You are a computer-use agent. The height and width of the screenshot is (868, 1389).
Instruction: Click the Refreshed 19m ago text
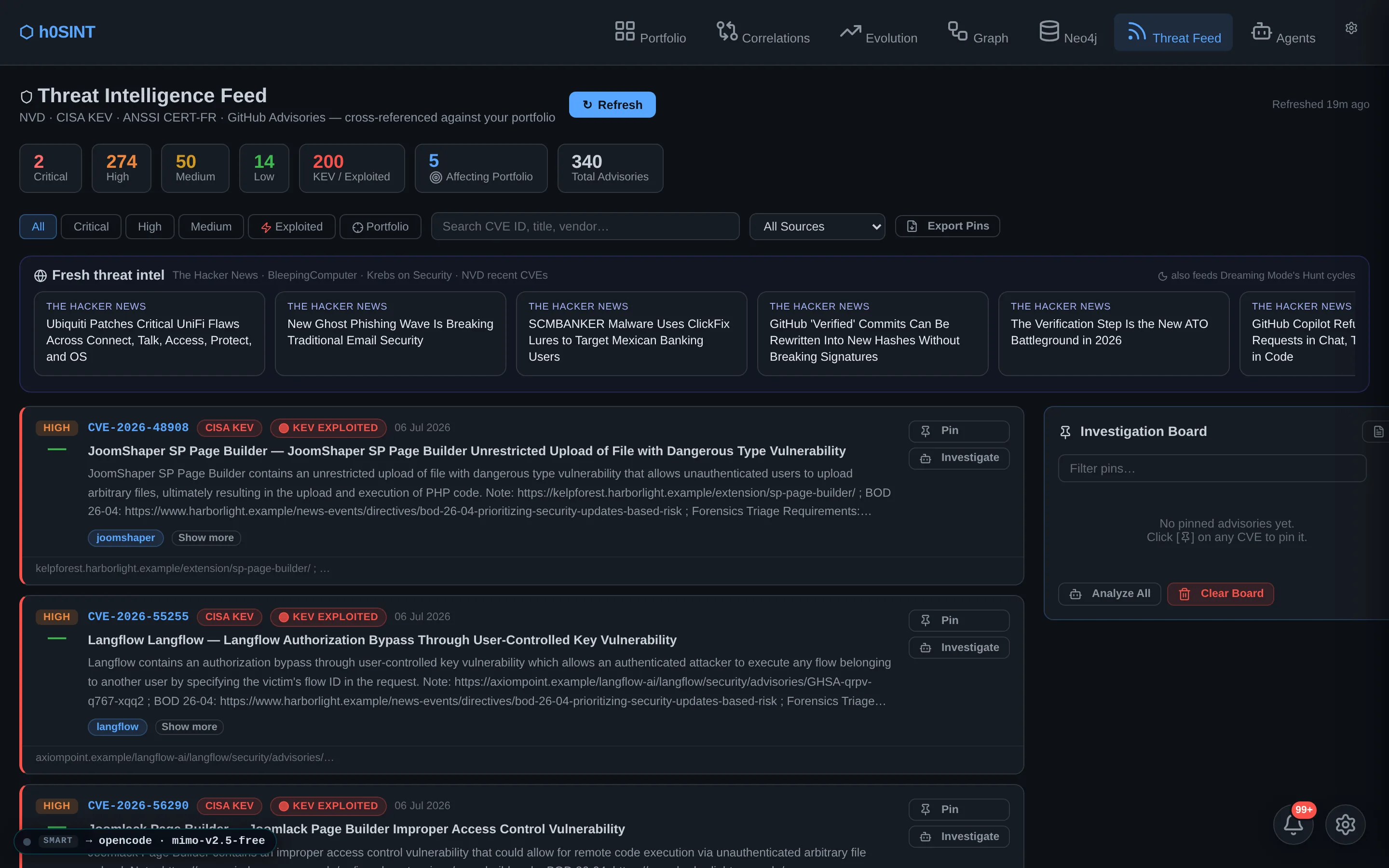(x=1320, y=105)
